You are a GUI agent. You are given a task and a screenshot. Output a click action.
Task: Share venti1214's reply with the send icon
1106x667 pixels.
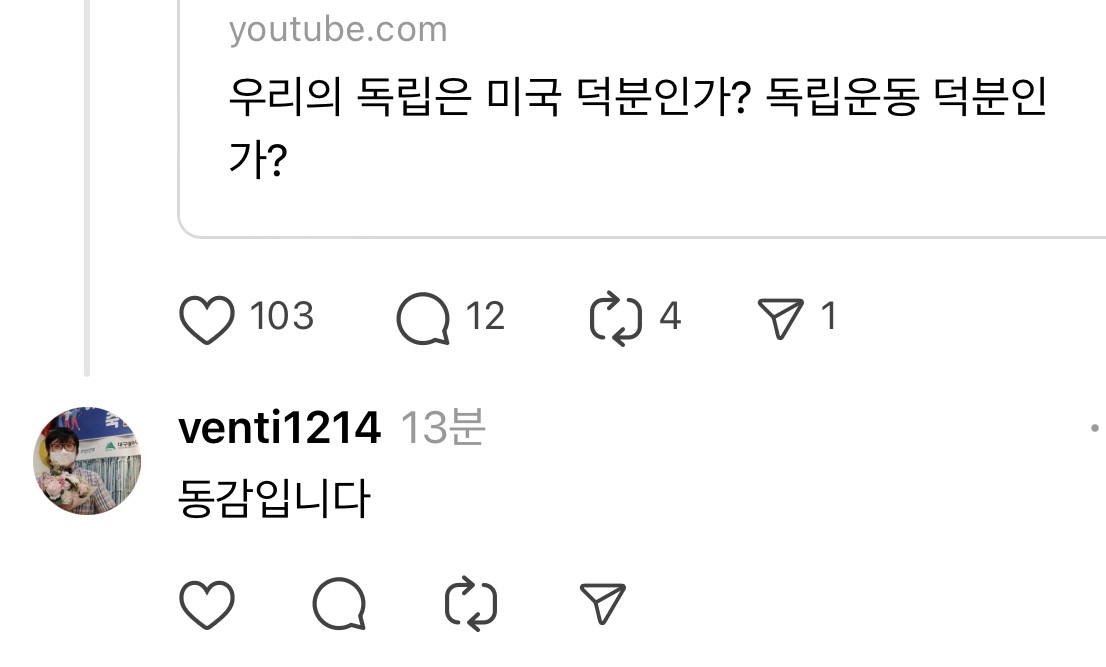[603, 603]
